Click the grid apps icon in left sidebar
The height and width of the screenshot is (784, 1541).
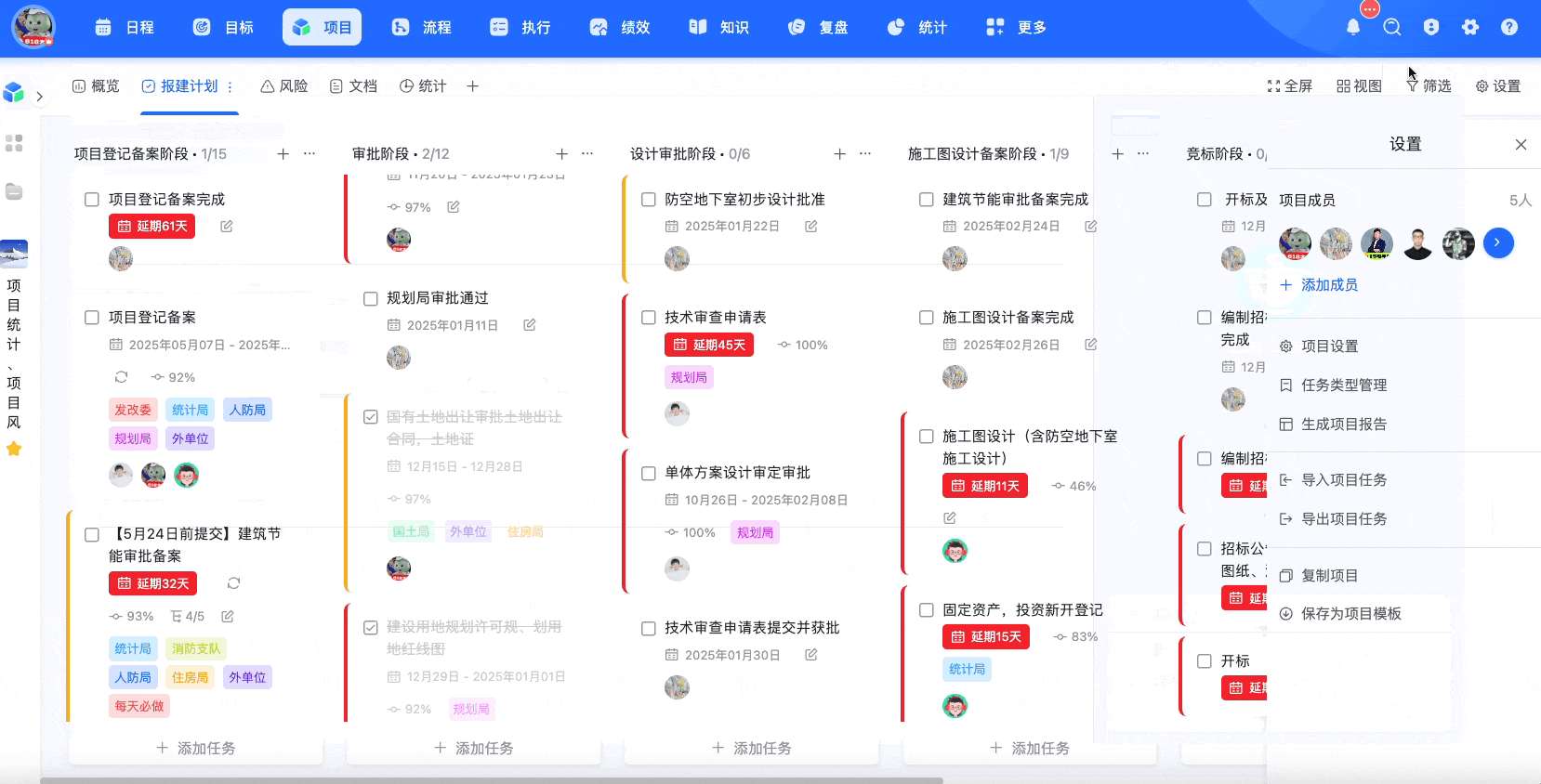click(14, 143)
